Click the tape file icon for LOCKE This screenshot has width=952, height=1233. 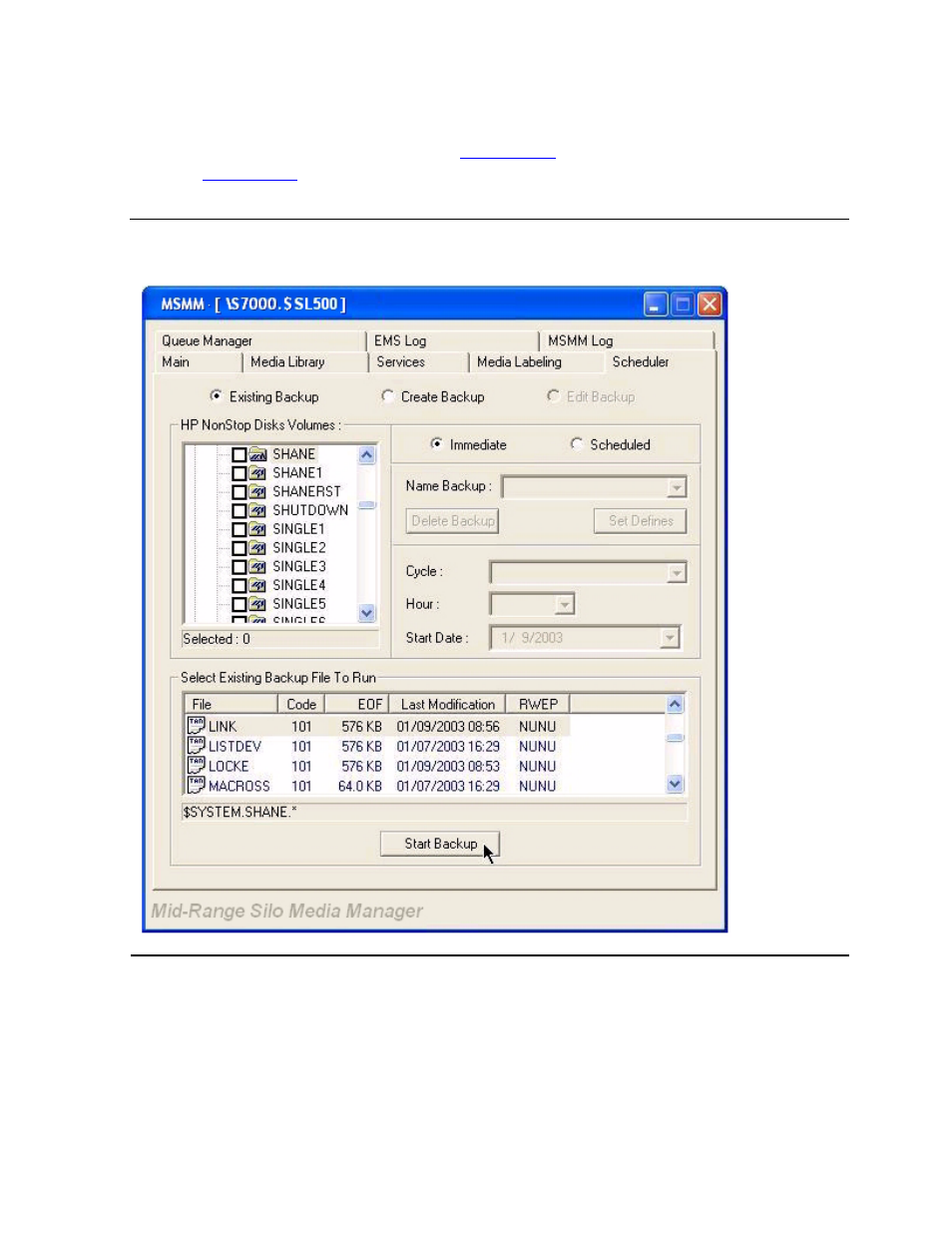pos(196,766)
